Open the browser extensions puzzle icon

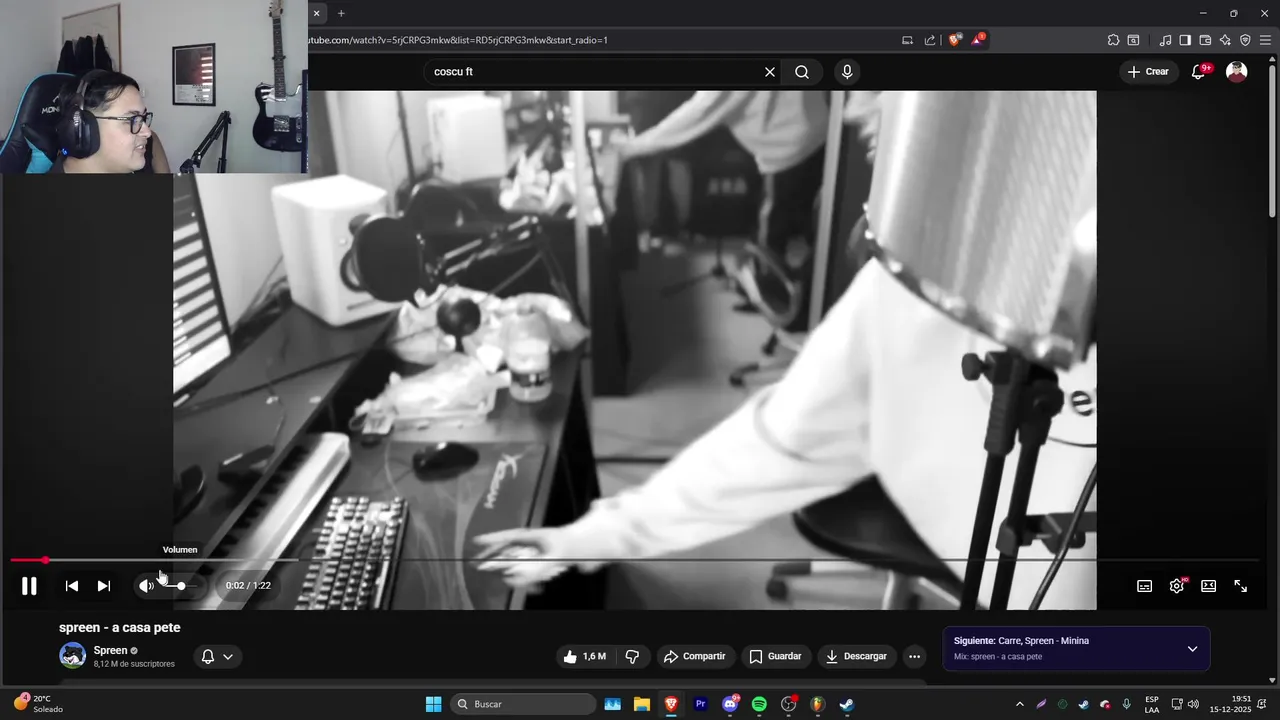click(x=1113, y=40)
